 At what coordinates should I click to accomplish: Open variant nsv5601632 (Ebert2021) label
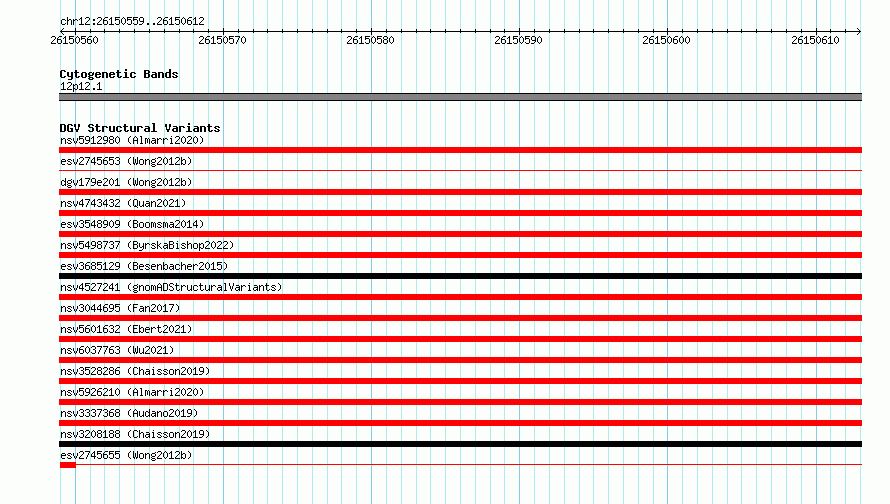click(126, 329)
